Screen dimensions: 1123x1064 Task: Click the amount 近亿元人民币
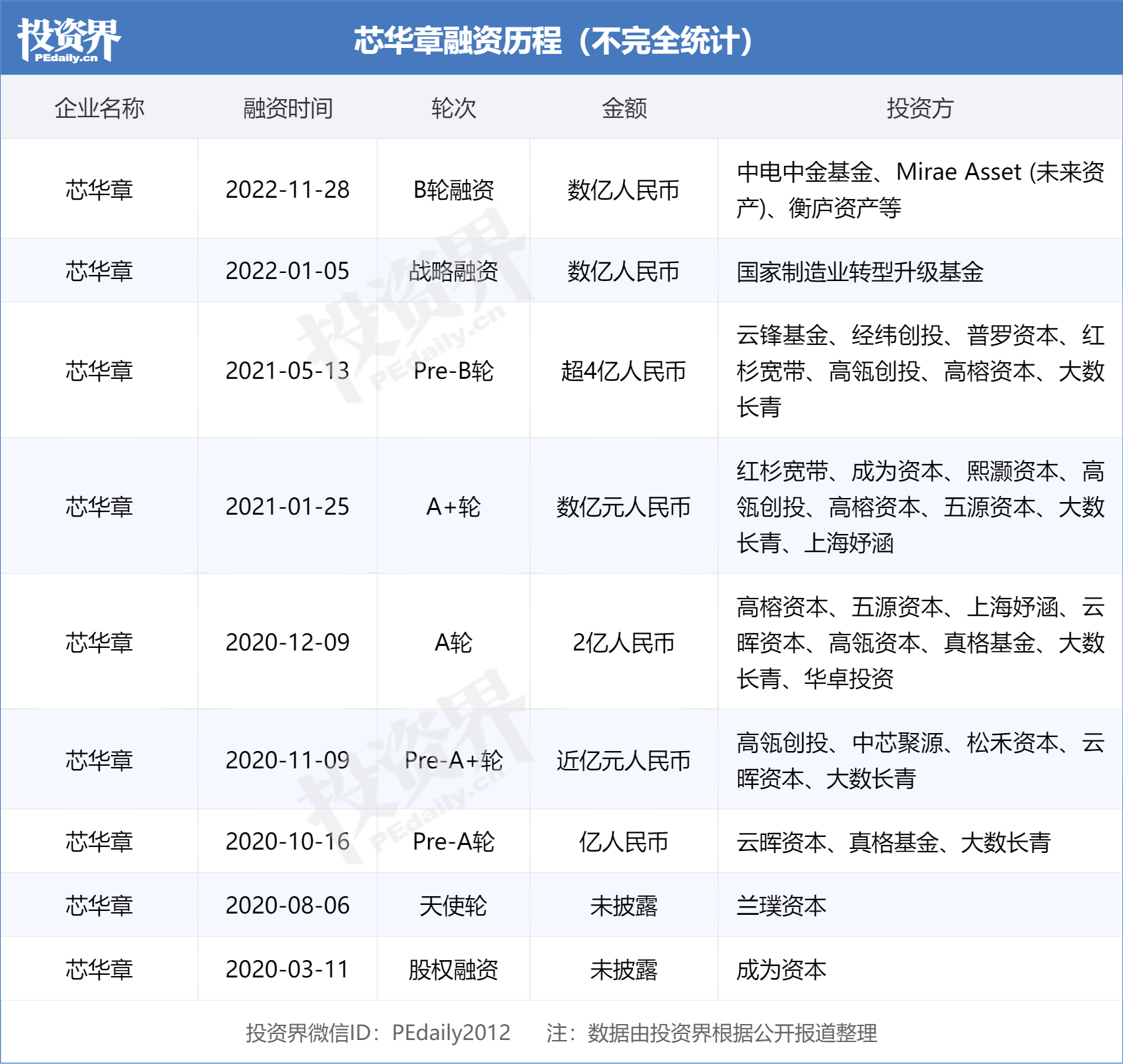click(624, 760)
